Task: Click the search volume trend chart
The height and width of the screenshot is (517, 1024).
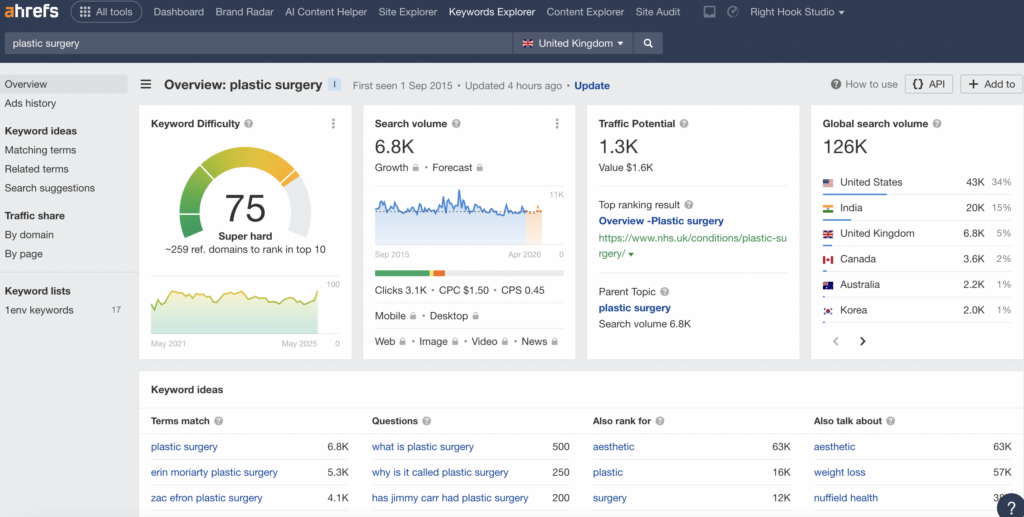Action: coord(459,217)
